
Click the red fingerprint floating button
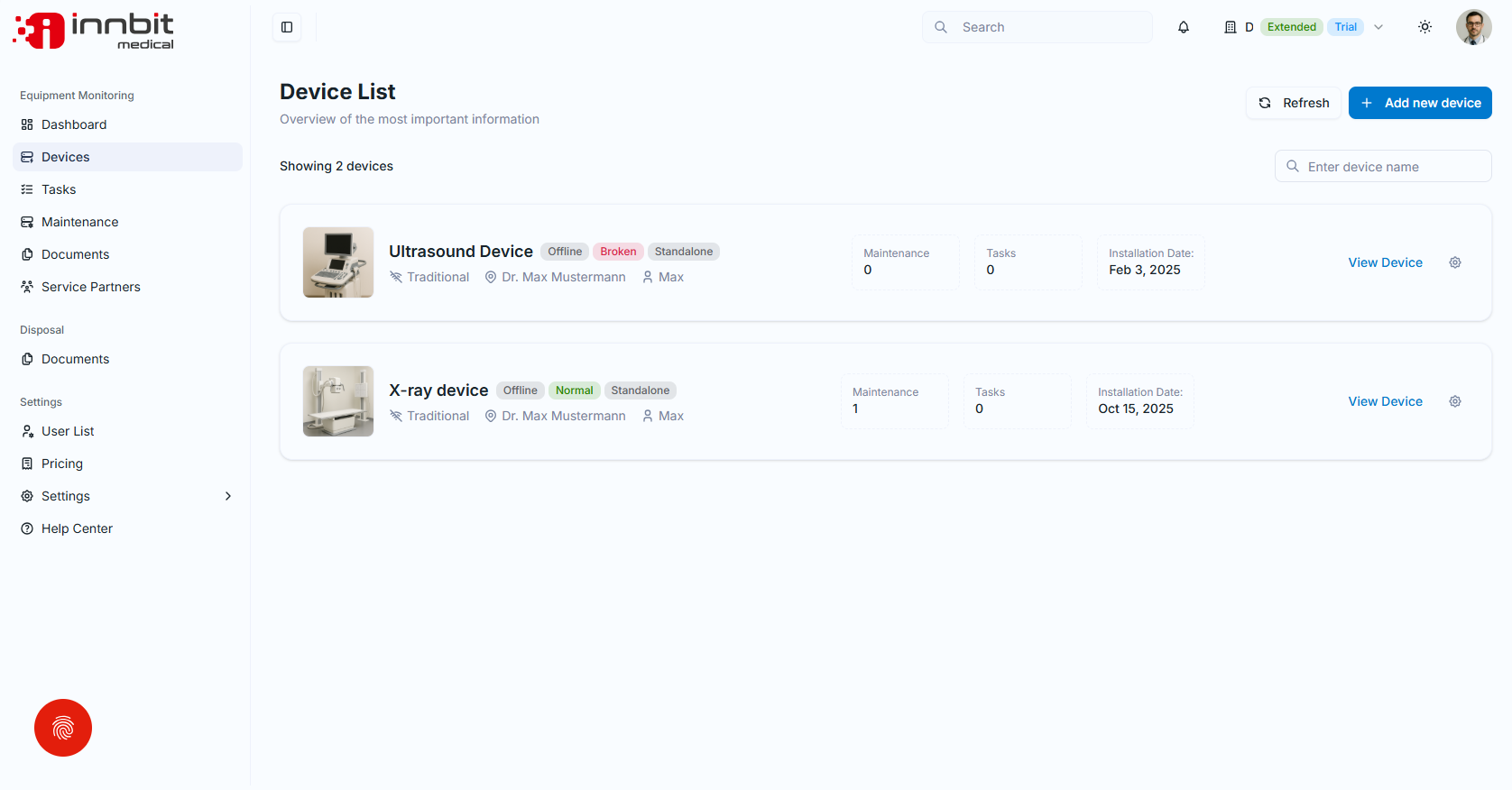point(63,728)
